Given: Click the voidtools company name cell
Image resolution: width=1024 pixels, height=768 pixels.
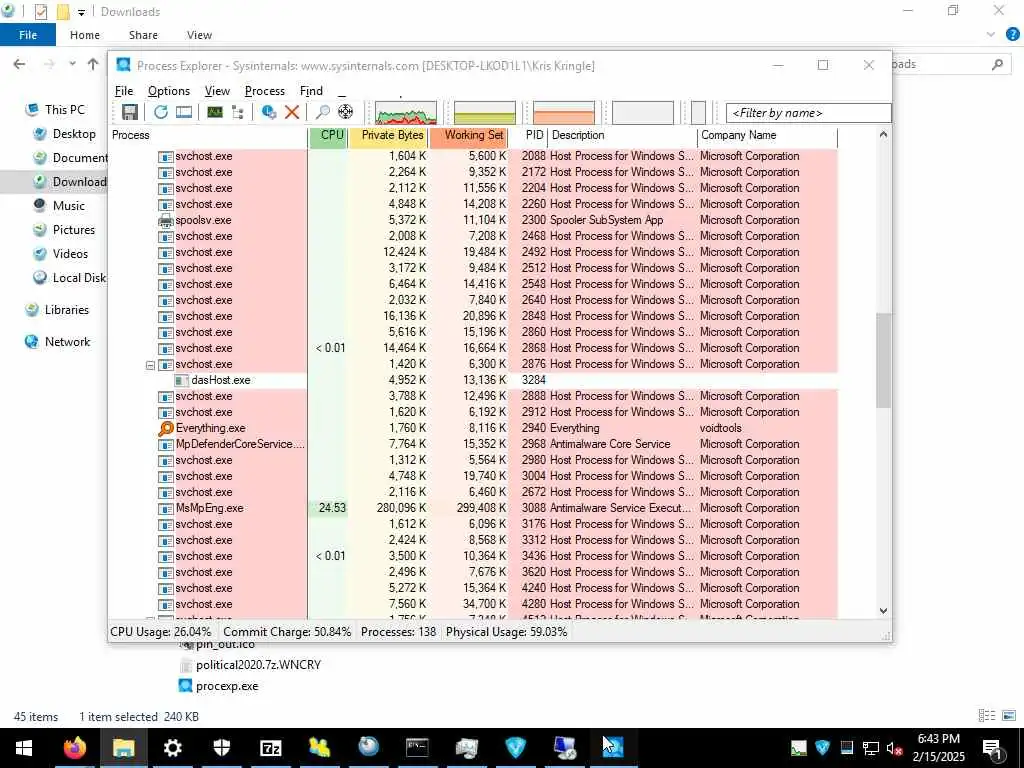Looking at the screenshot, I should tap(720, 428).
